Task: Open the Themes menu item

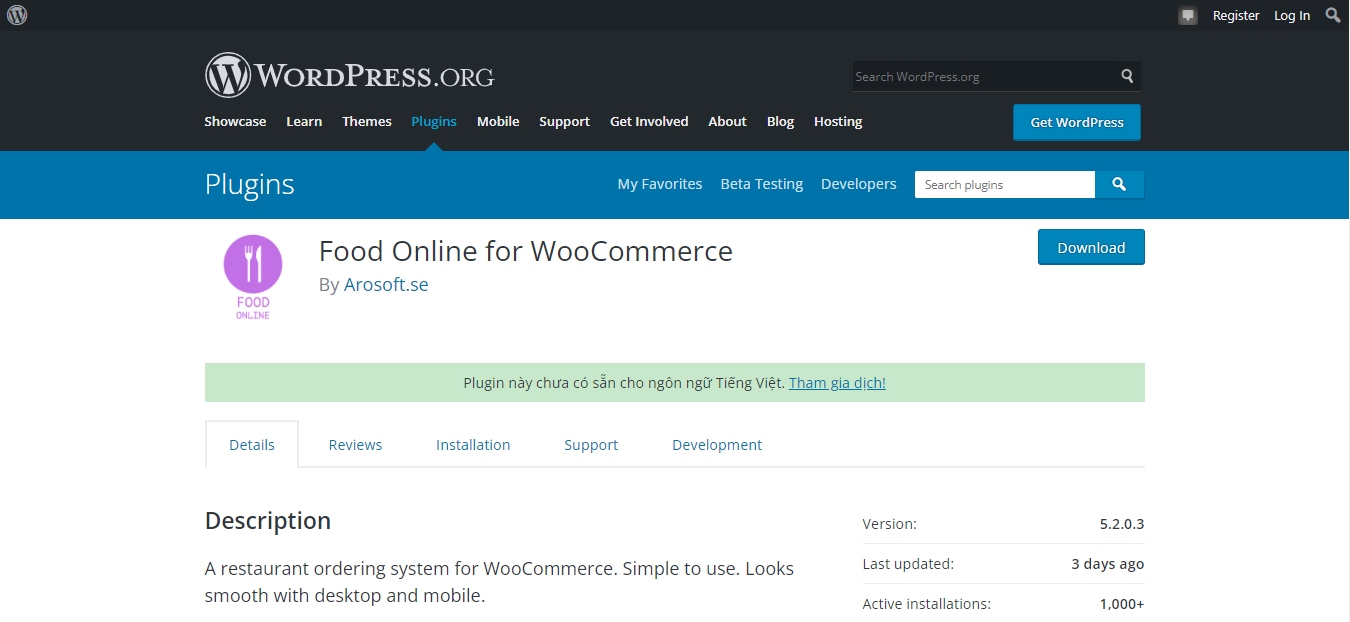Action: (367, 121)
